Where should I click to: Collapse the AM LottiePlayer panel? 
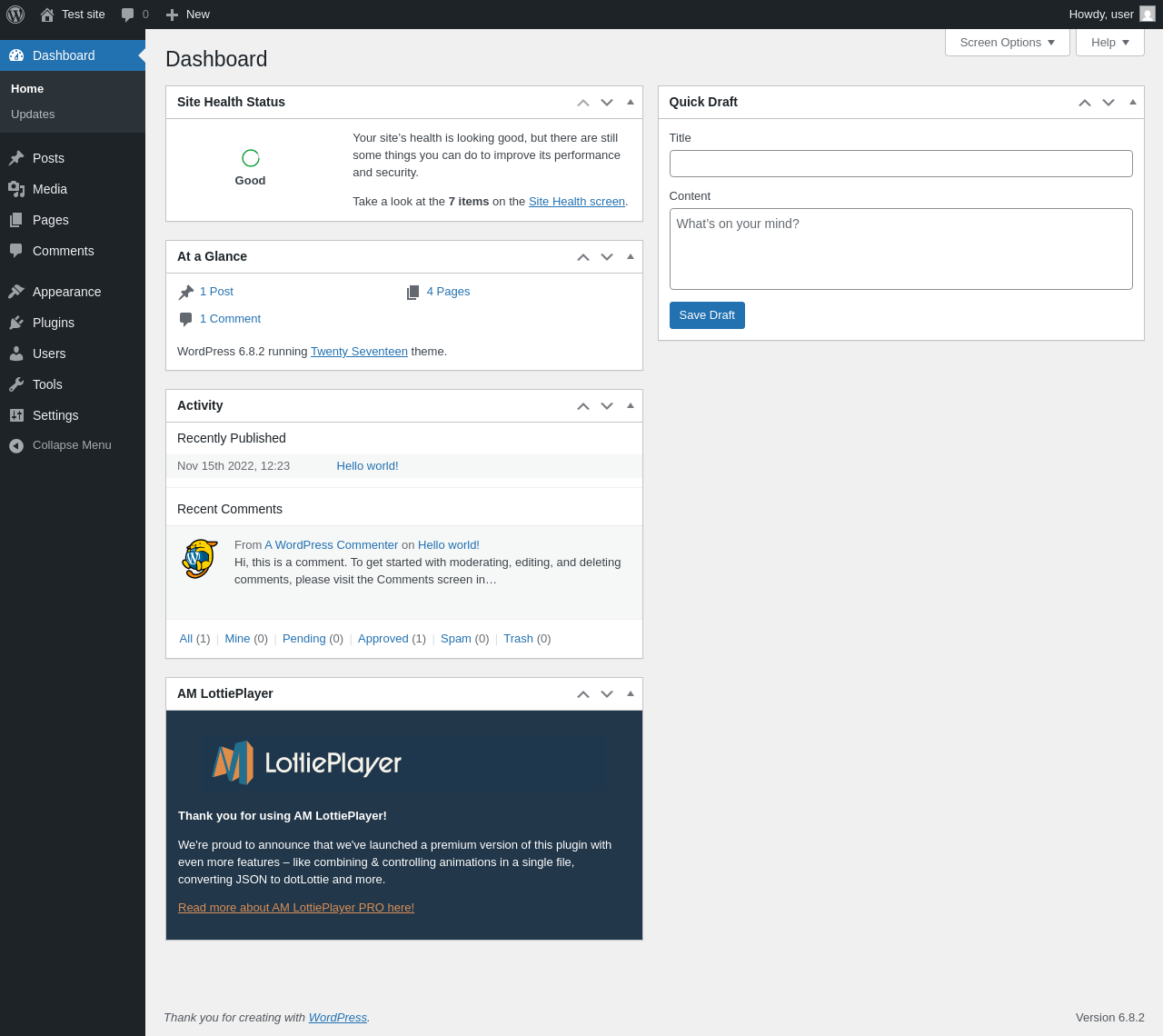tap(631, 693)
